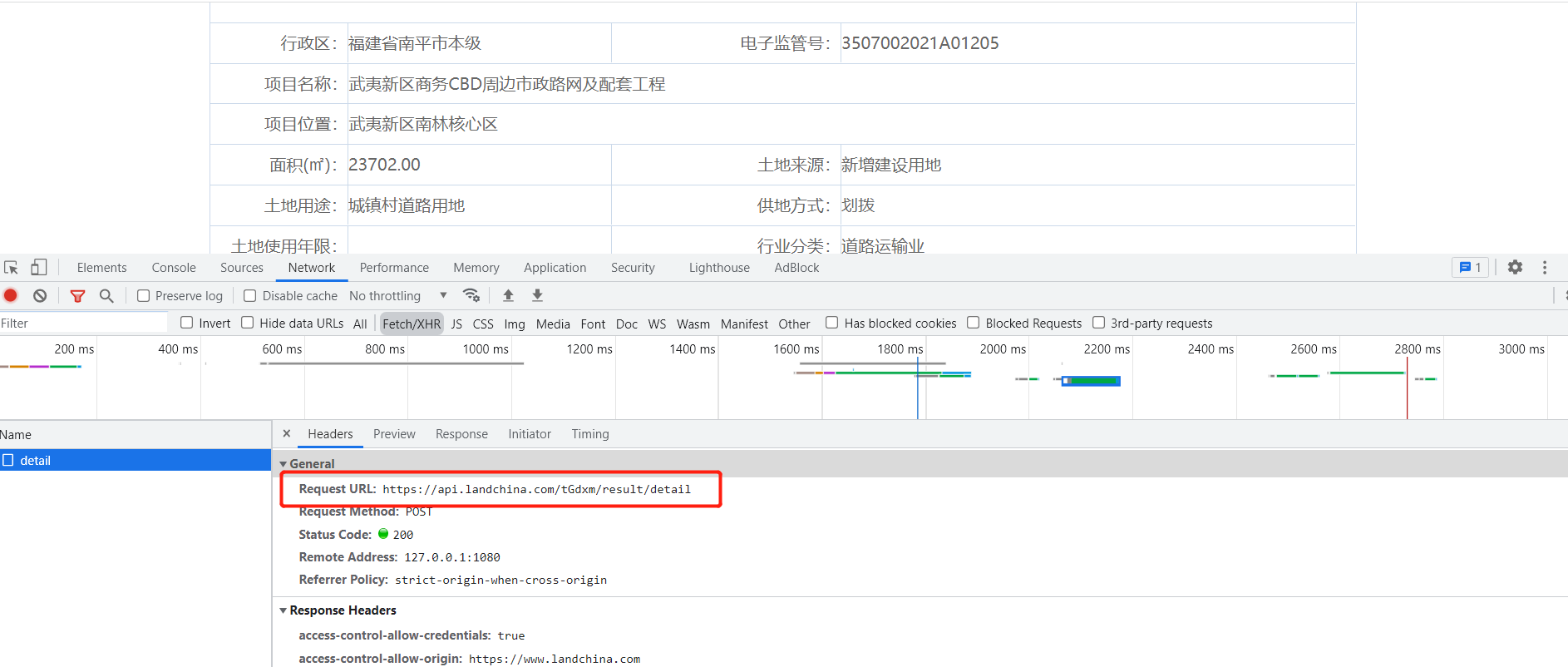Tick the 3rd-party requests checkbox
The image size is (1568, 667).
(x=1098, y=323)
